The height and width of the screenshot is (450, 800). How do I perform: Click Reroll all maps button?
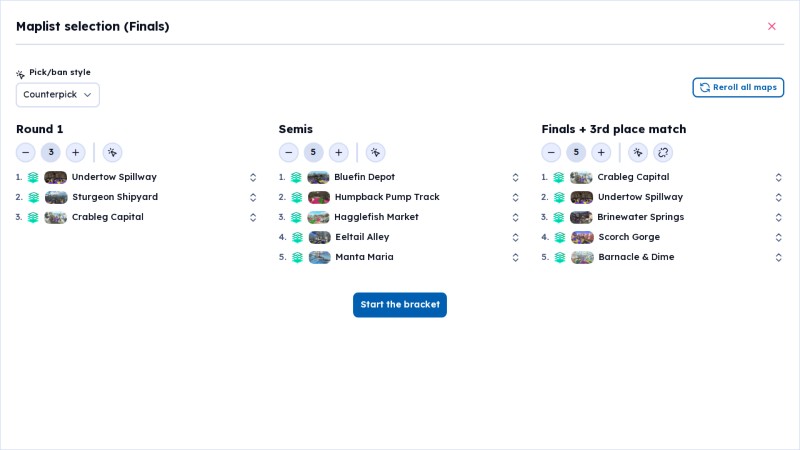(x=738, y=87)
